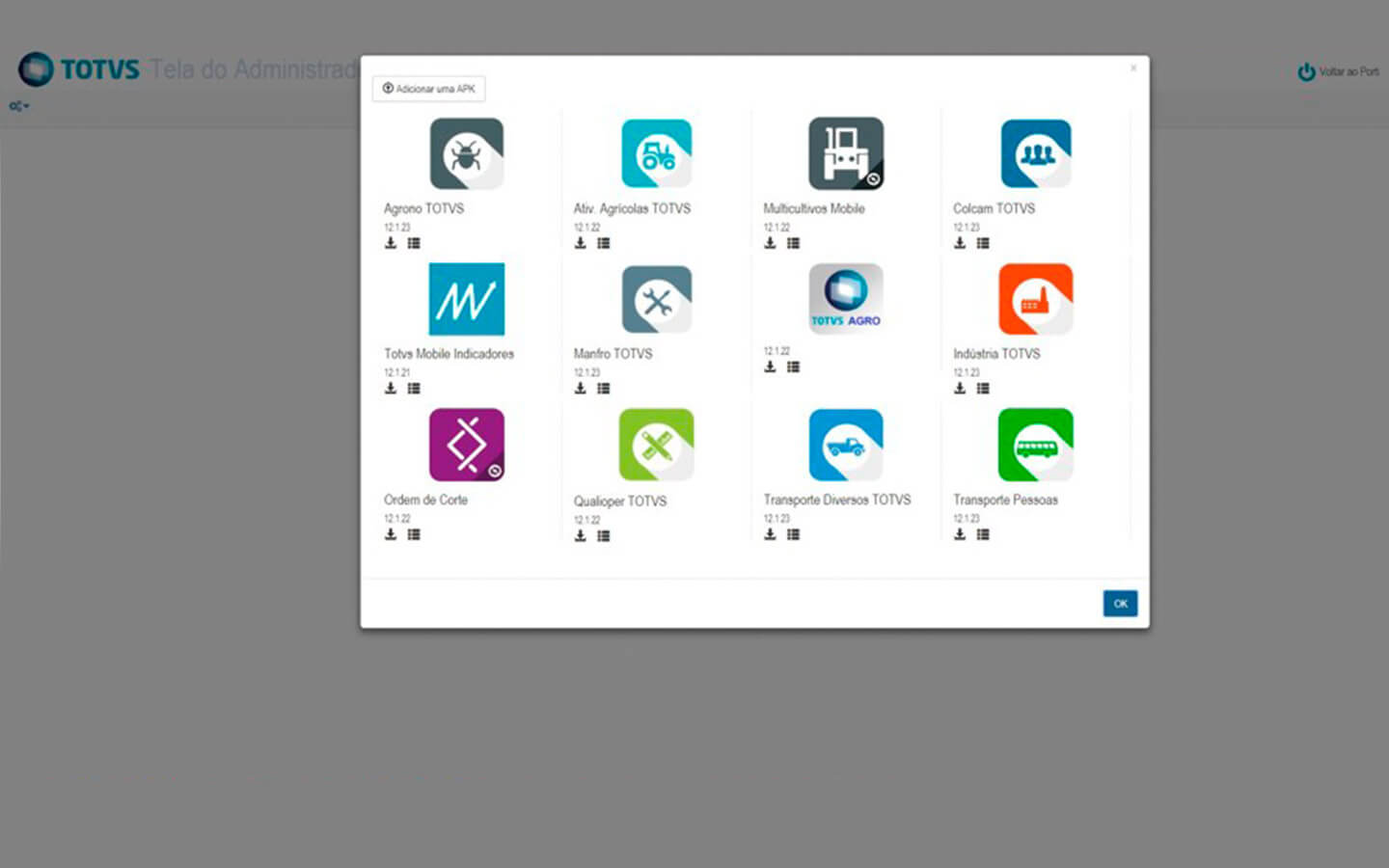This screenshot has width=1389, height=868.
Task: Select the Transporte Diversos TOTVS truck icon
Action: pyautogui.click(x=846, y=445)
